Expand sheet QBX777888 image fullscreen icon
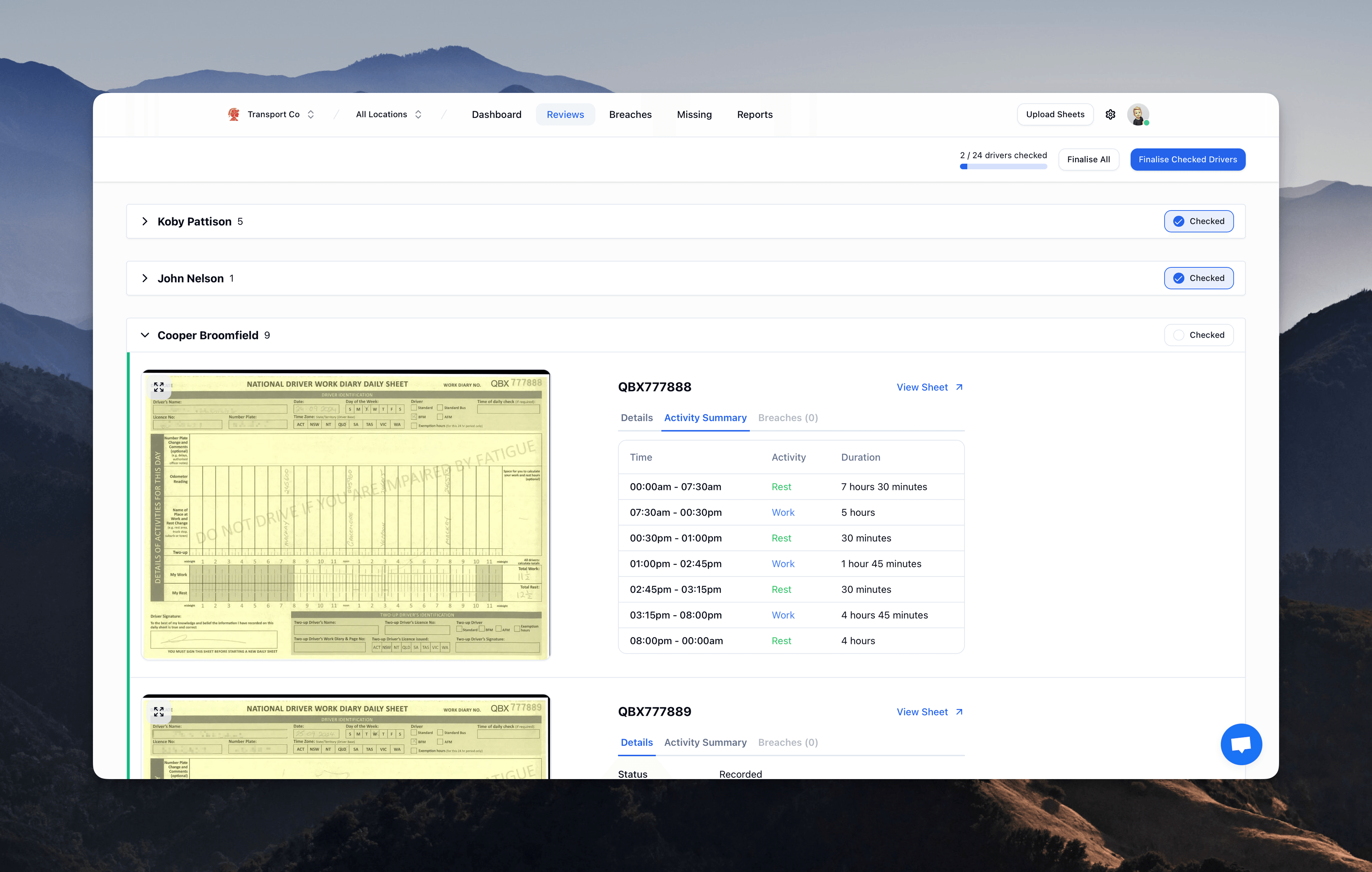This screenshot has width=1372, height=872. coord(159,387)
